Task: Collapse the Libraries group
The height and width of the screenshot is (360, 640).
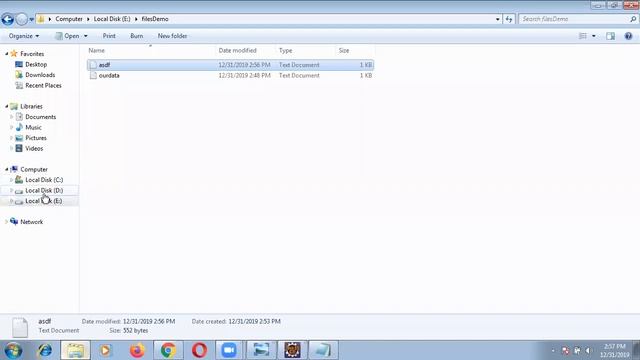Action: (7, 106)
